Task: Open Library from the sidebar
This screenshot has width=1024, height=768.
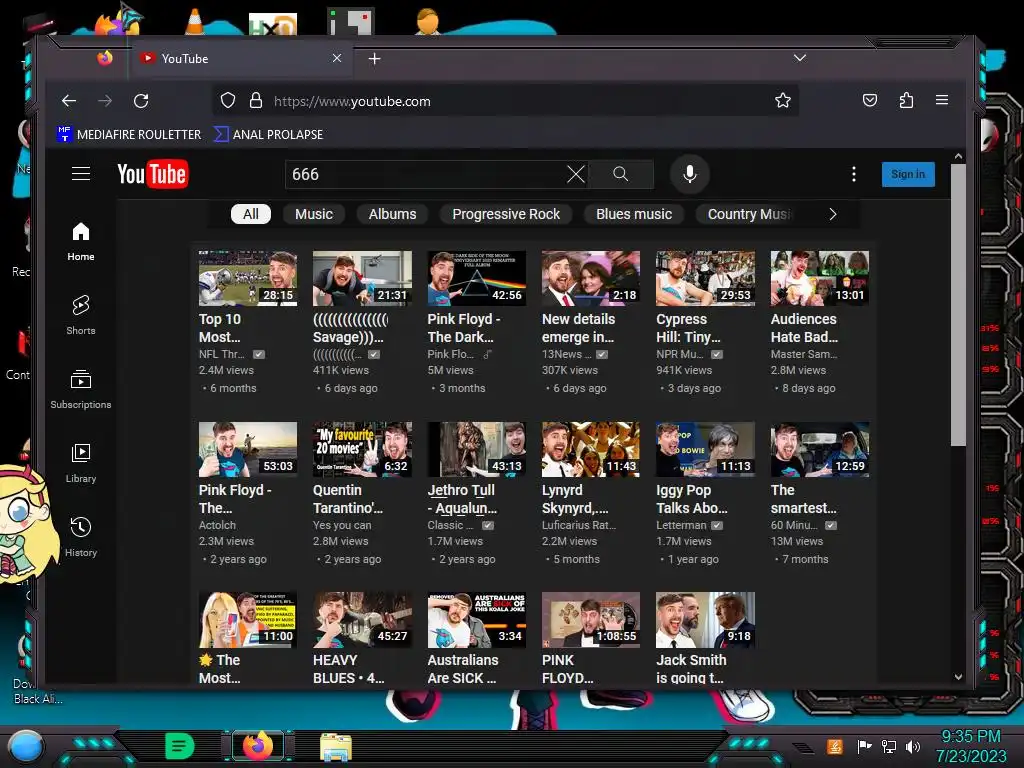Action: (x=81, y=464)
